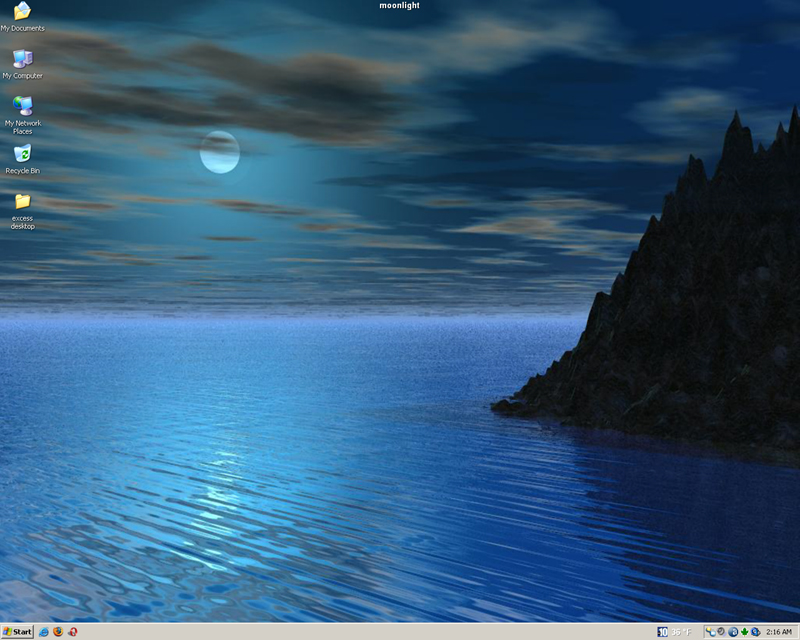Click the network connection tray icon
The height and width of the screenshot is (640, 800).
[x=710, y=632]
